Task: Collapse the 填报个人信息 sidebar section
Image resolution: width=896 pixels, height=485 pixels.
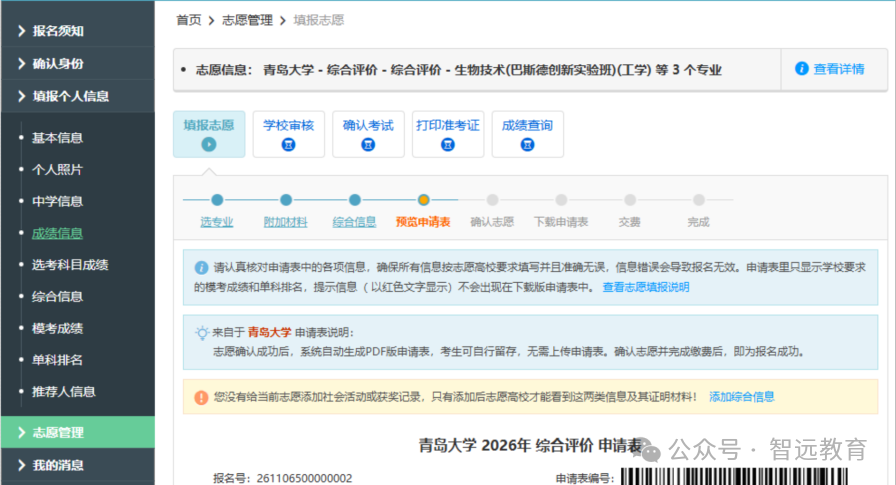Action: [x=77, y=96]
